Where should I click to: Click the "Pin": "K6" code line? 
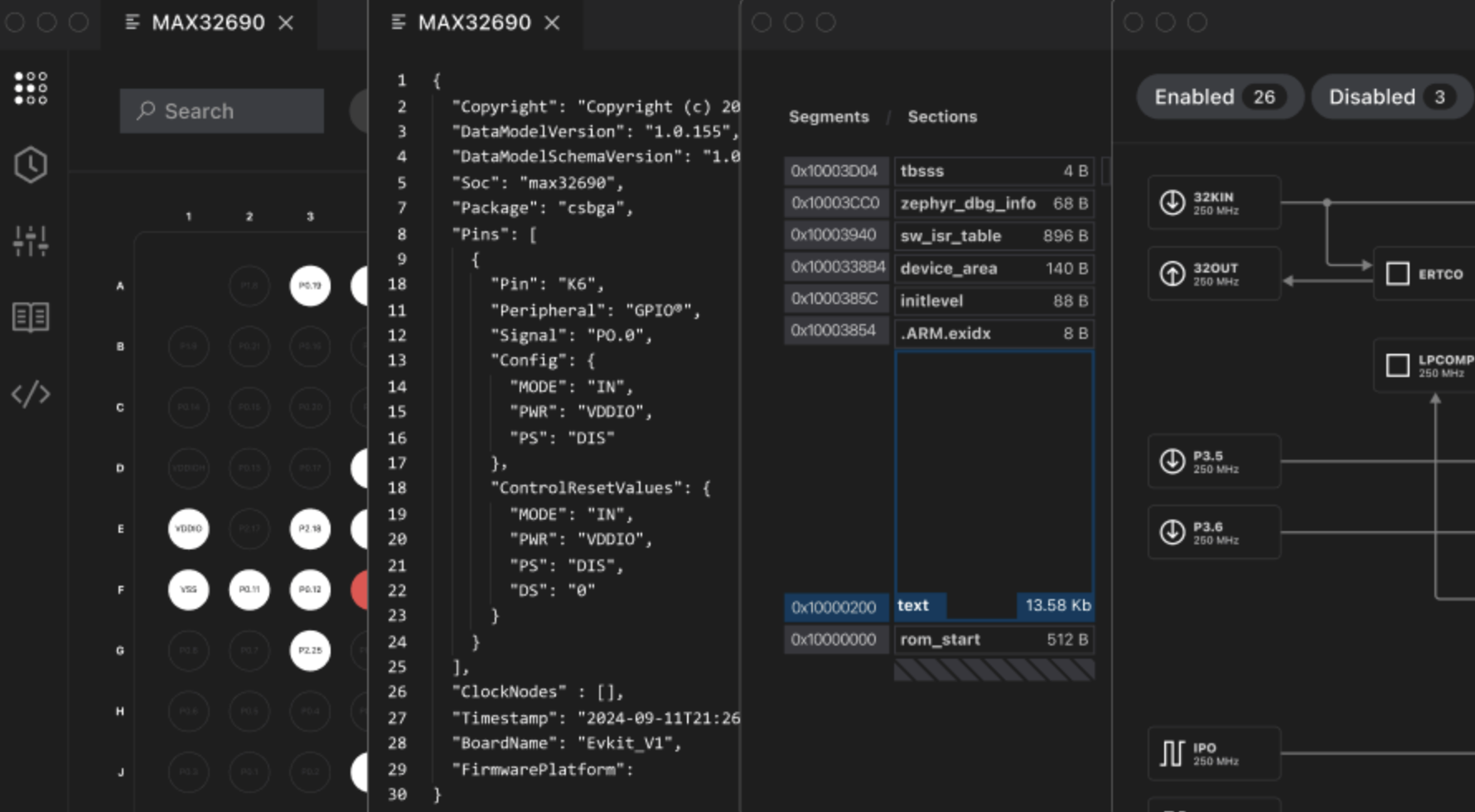click(x=547, y=284)
